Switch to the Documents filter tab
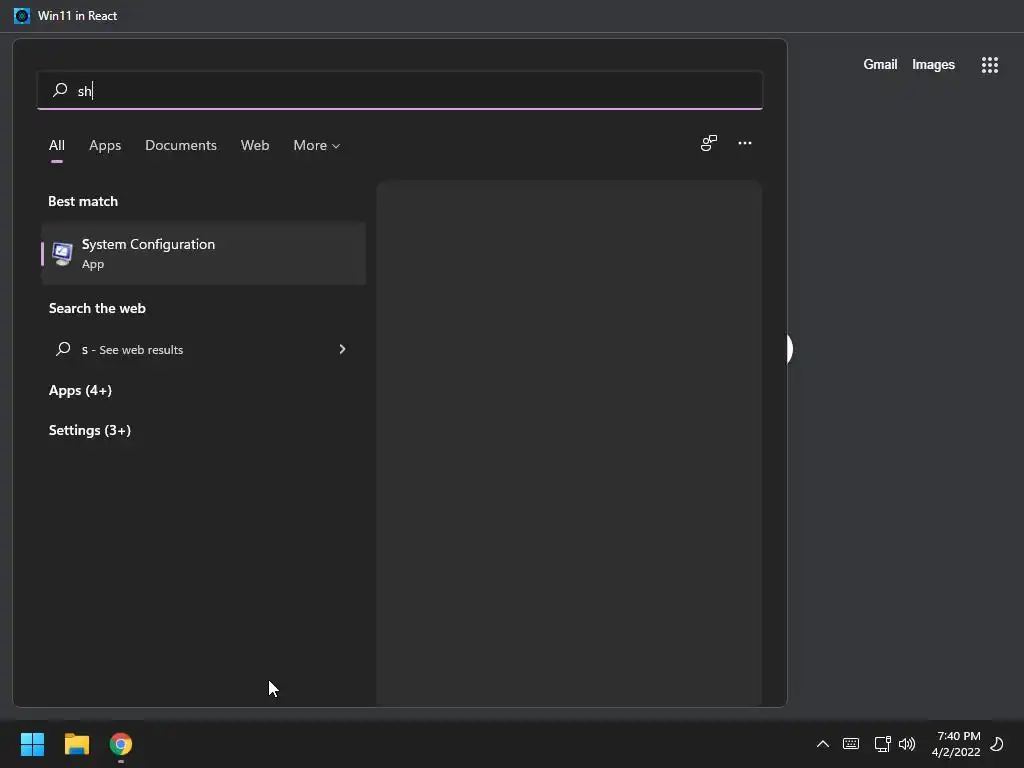Viewport: 1024px width, 768px height. [181, 145]
